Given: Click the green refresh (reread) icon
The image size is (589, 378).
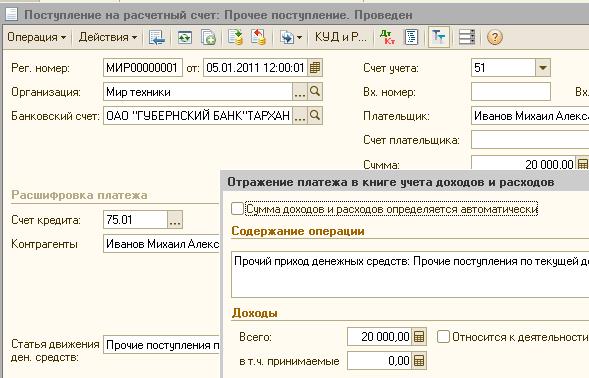Looking at the screenshot, I should click(x=185, y=38).
